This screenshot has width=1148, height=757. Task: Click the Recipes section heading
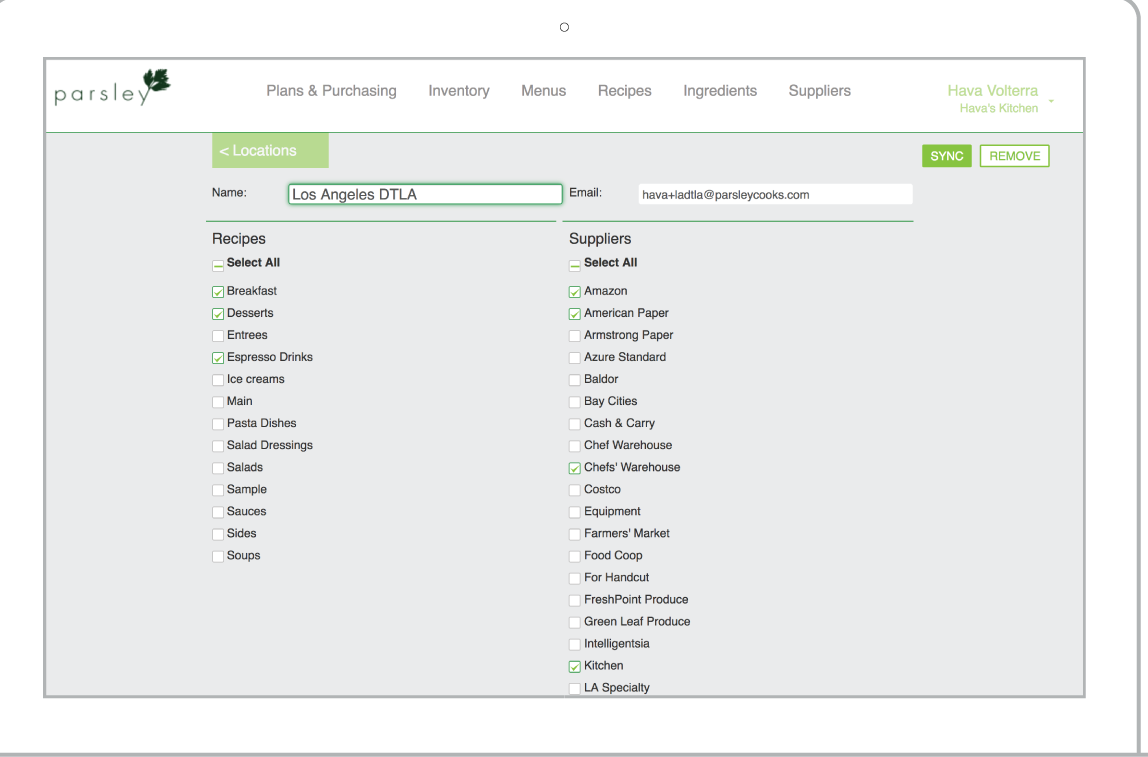click(239, 239)
